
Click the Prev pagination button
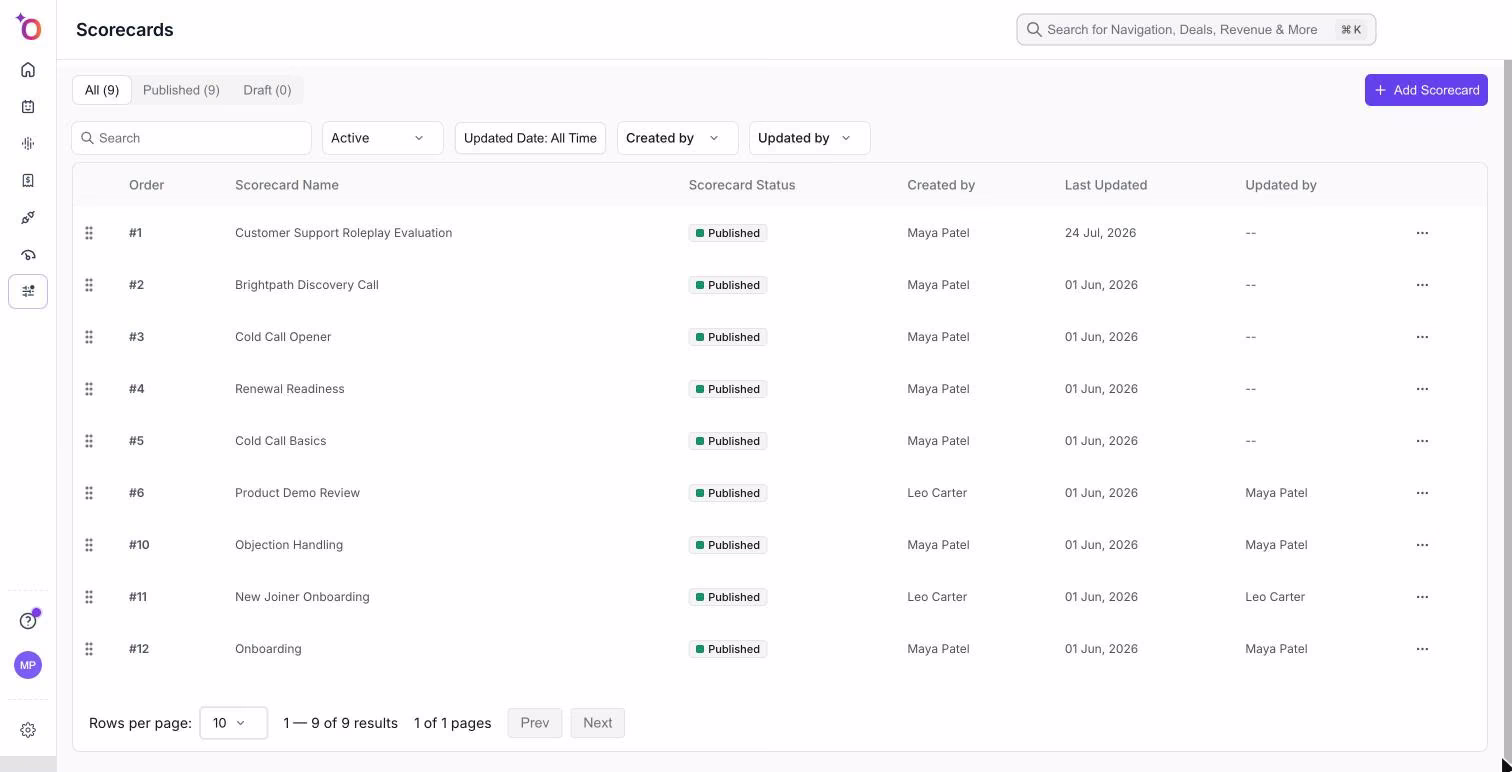pyautogui.click(x=534, y=723)
